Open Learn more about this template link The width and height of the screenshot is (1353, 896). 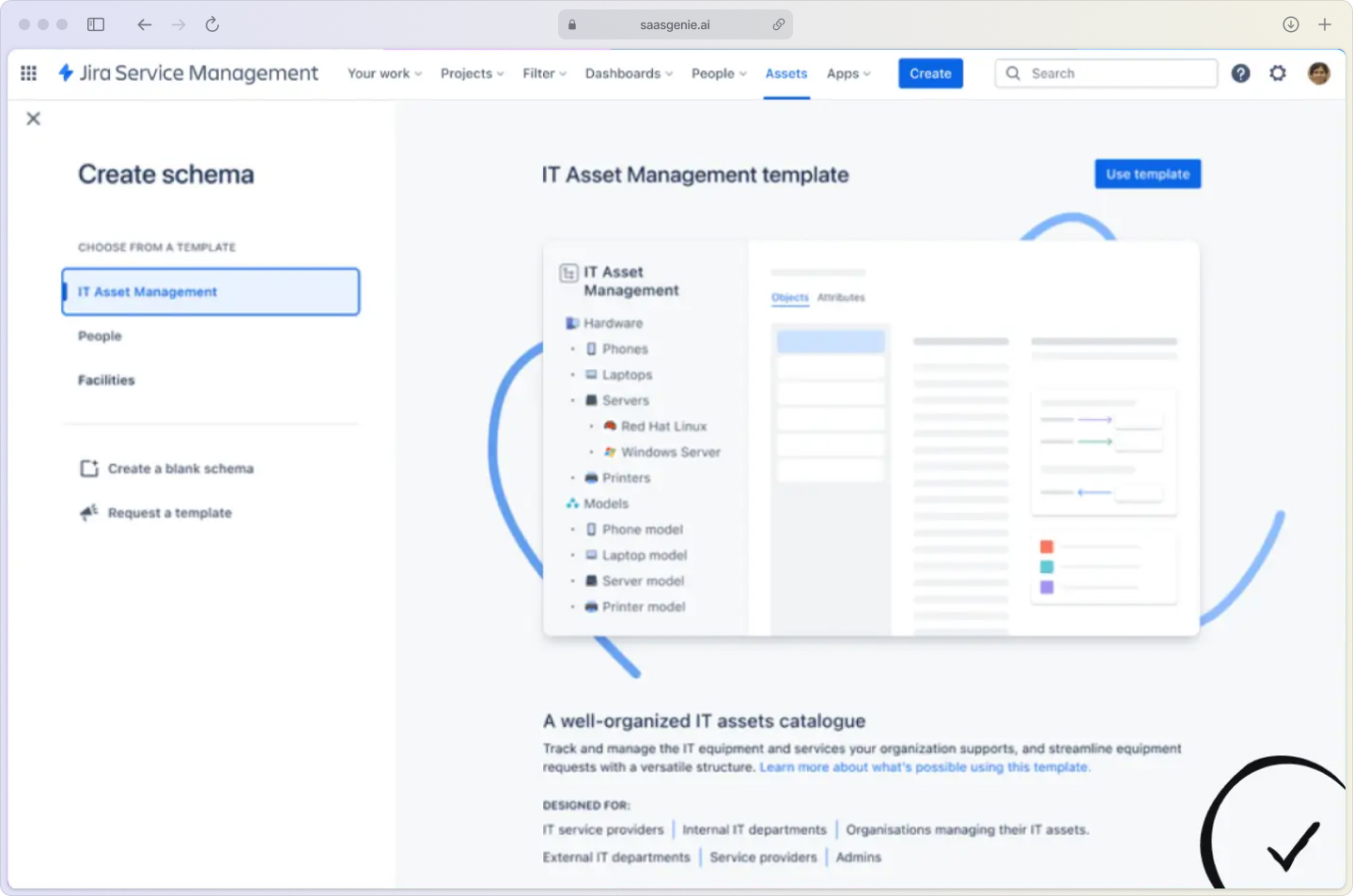(925, 767)
